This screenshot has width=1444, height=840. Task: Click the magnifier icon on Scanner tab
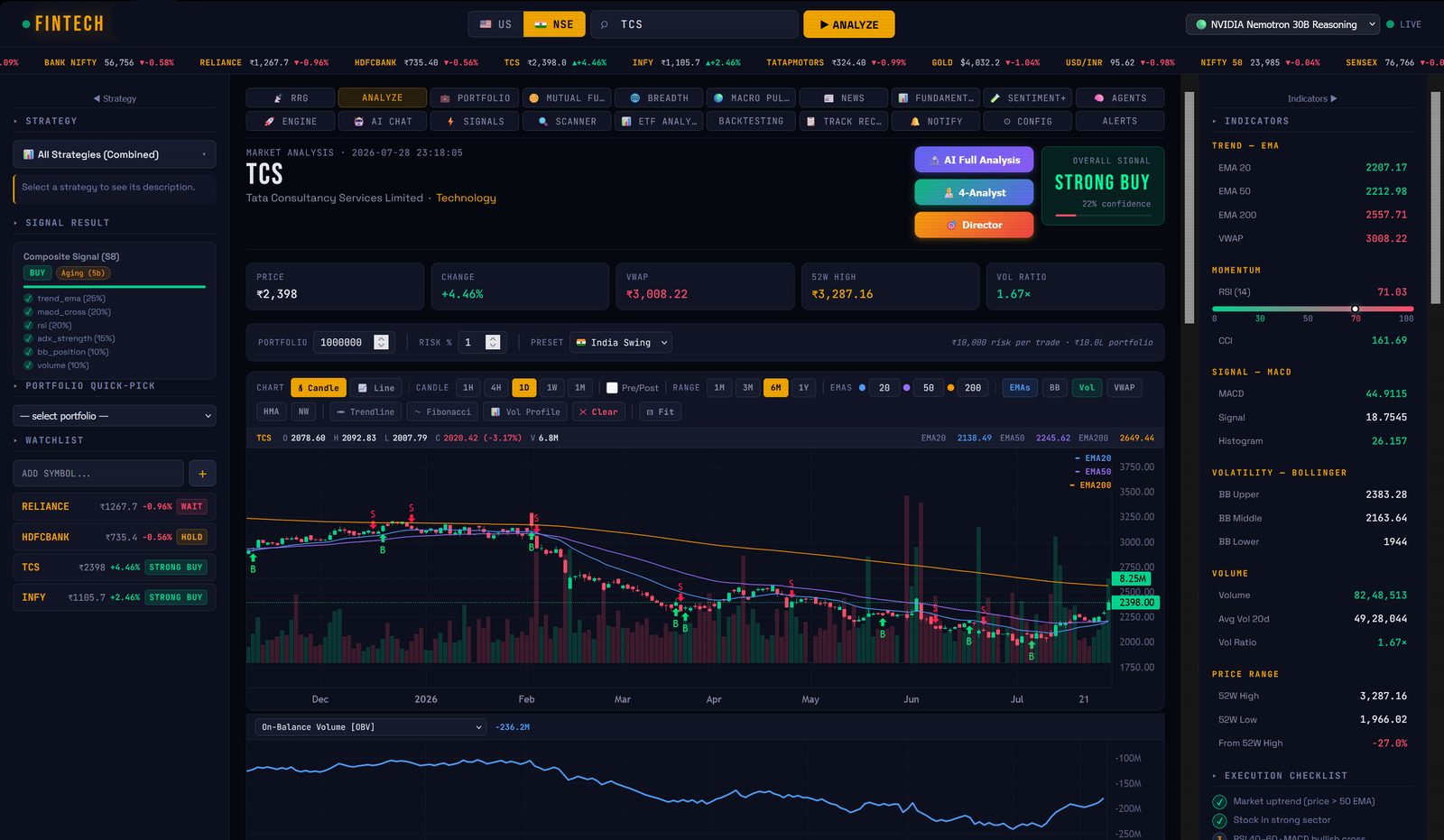click(x=542, y=121)
